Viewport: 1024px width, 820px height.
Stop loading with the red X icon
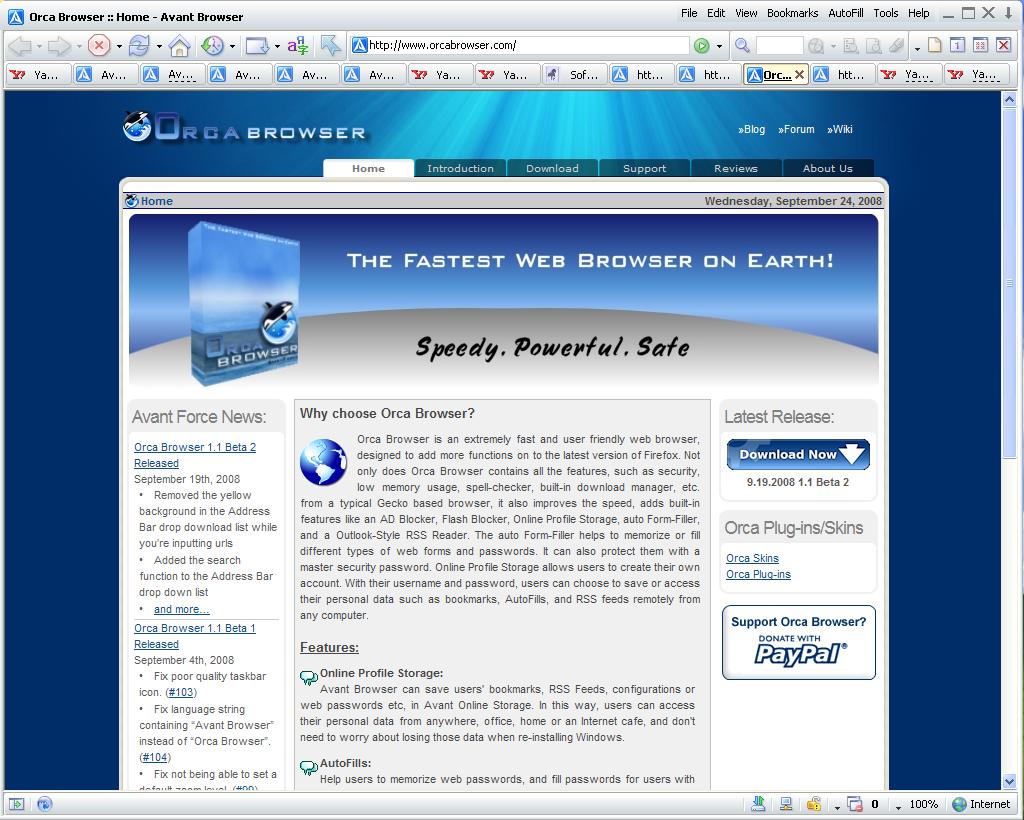99,46
